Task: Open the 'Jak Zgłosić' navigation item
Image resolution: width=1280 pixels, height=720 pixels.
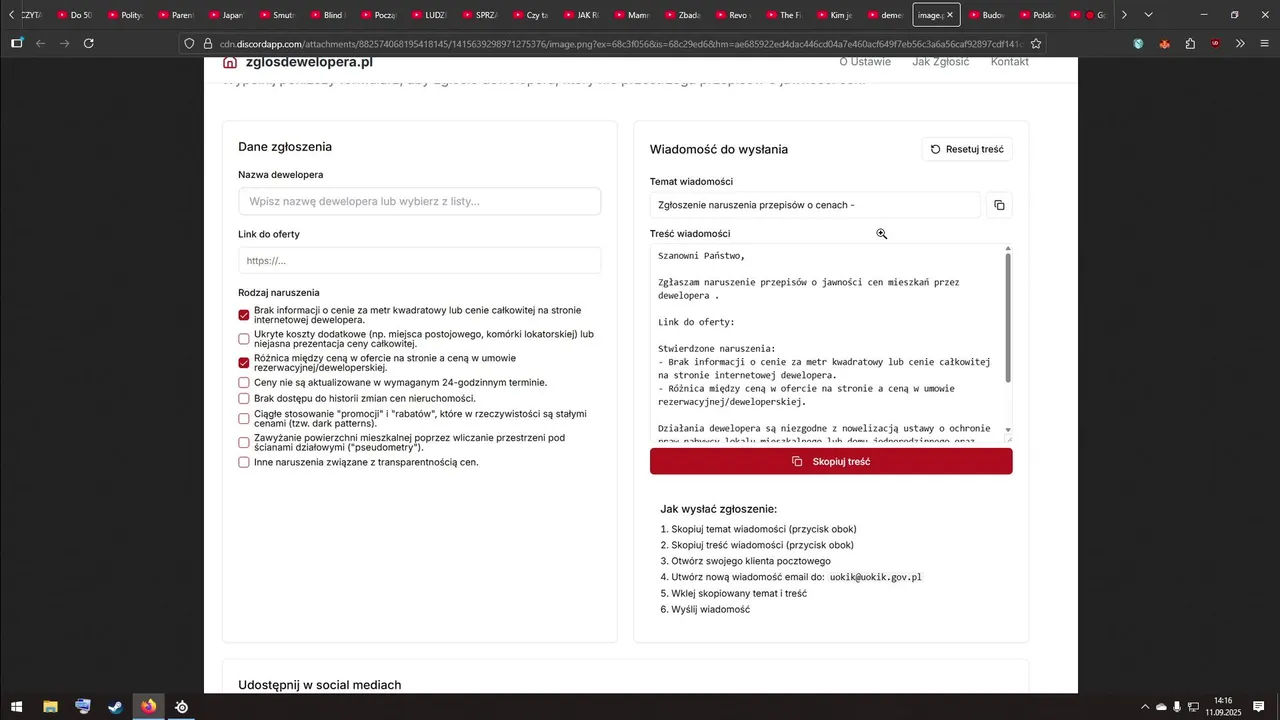Action: [x=941, y=62]
